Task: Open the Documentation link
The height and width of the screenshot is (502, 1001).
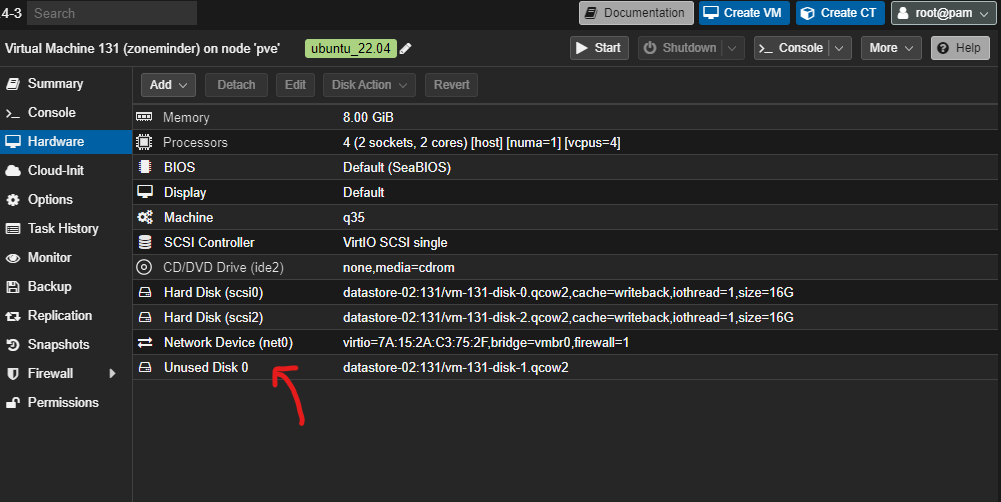Action: pos(635,13)
